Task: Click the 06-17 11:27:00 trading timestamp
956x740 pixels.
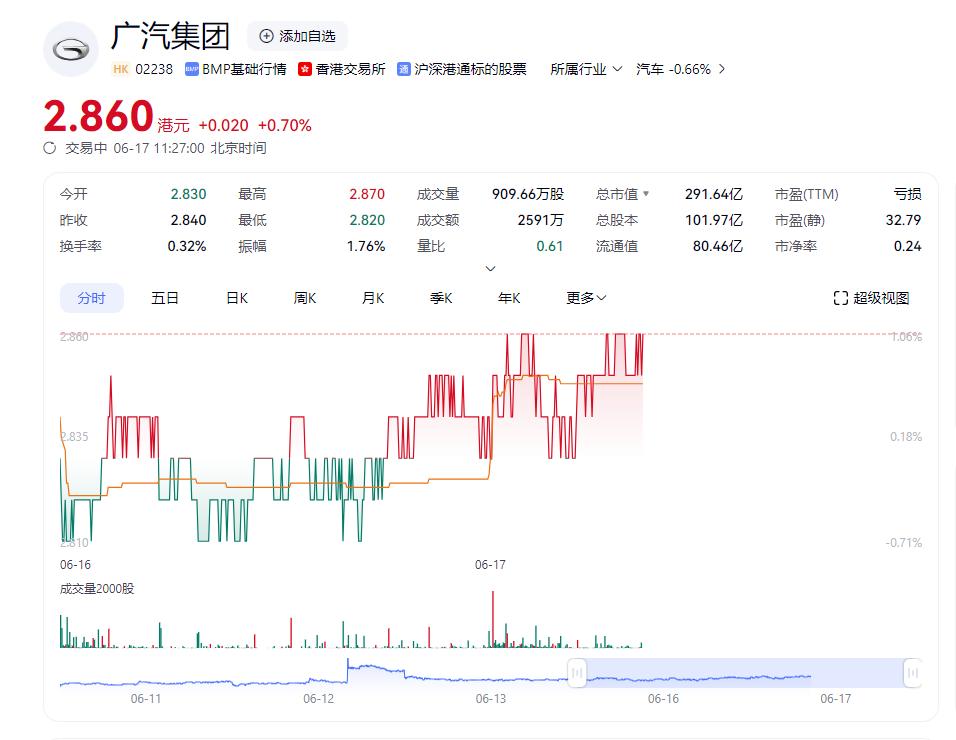Action: 159,148
